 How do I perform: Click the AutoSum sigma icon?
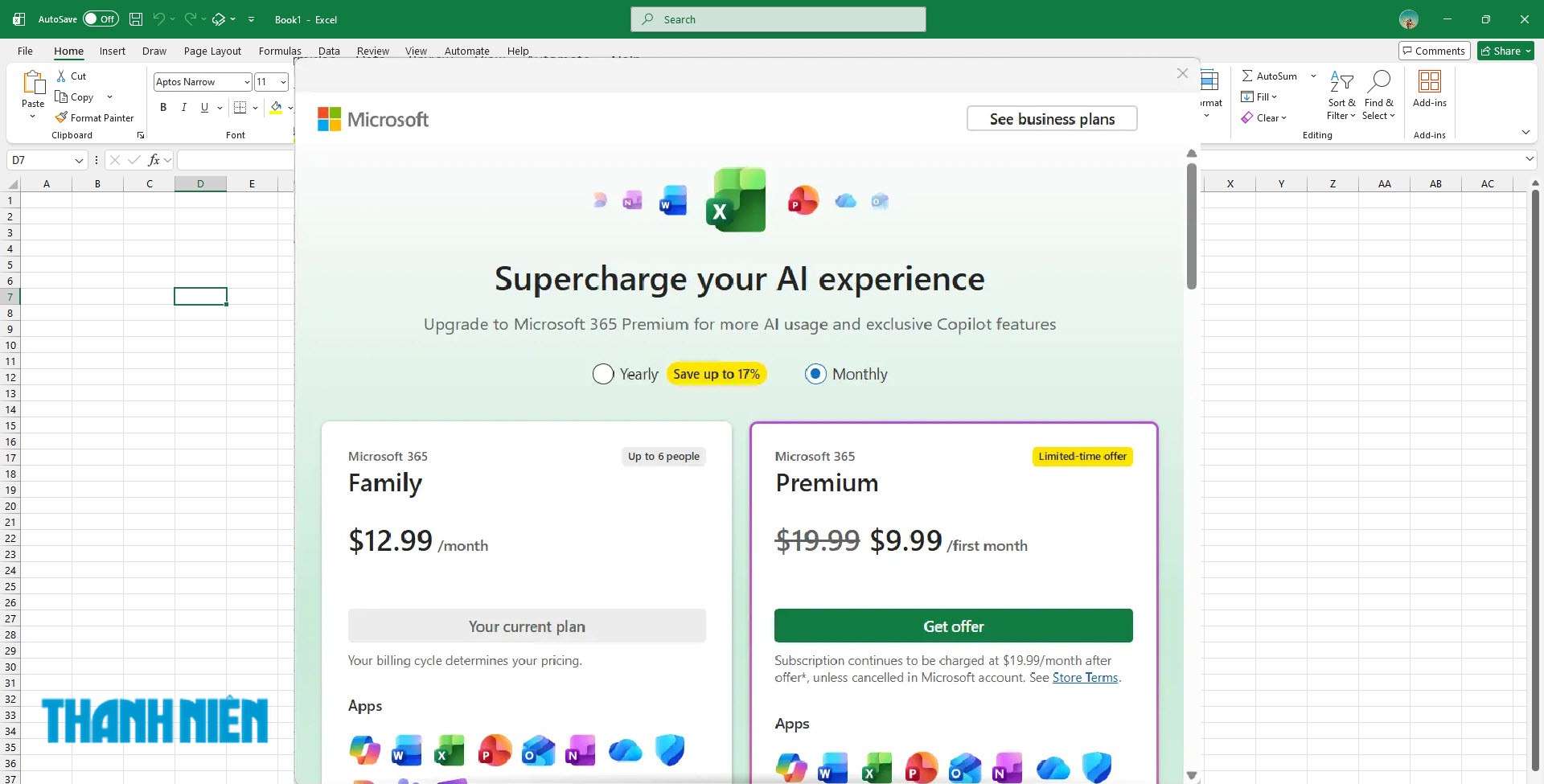pos(1247,76)
